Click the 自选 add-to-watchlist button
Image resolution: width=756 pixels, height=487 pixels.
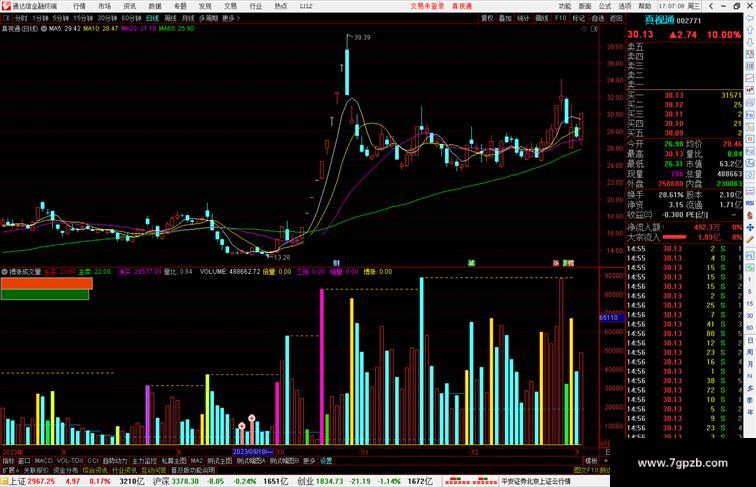597,18
